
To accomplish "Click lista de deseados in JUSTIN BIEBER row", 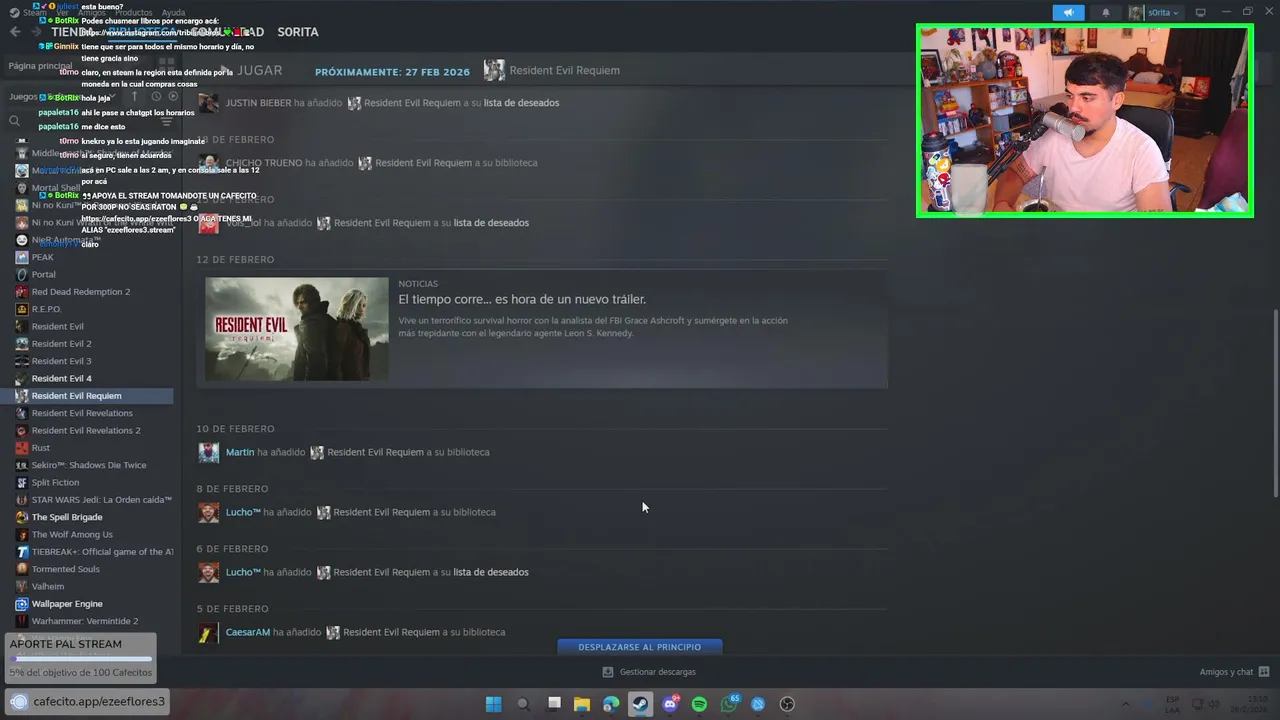I will pos(521,103).
